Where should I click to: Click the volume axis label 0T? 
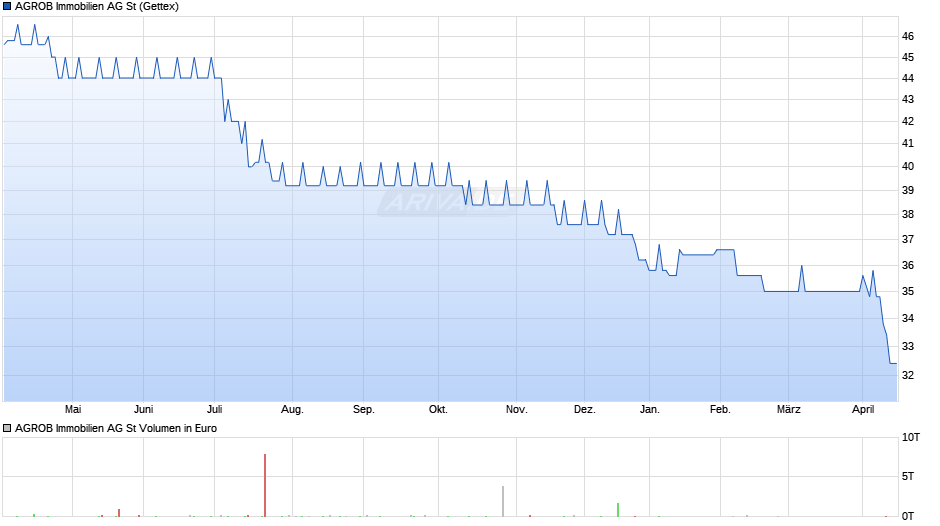click(908, 516)
